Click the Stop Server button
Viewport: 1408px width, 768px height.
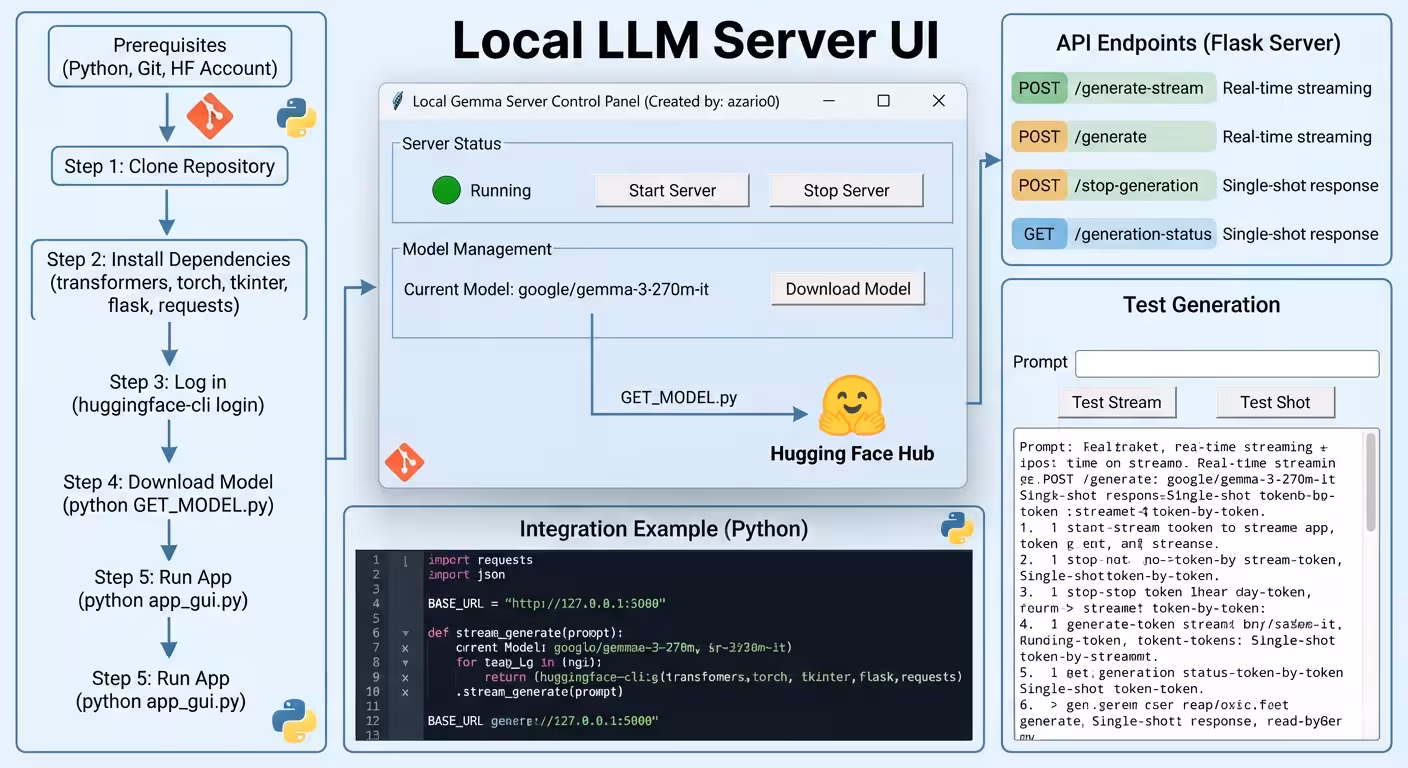pyautogui.click(x=846, y=190)
